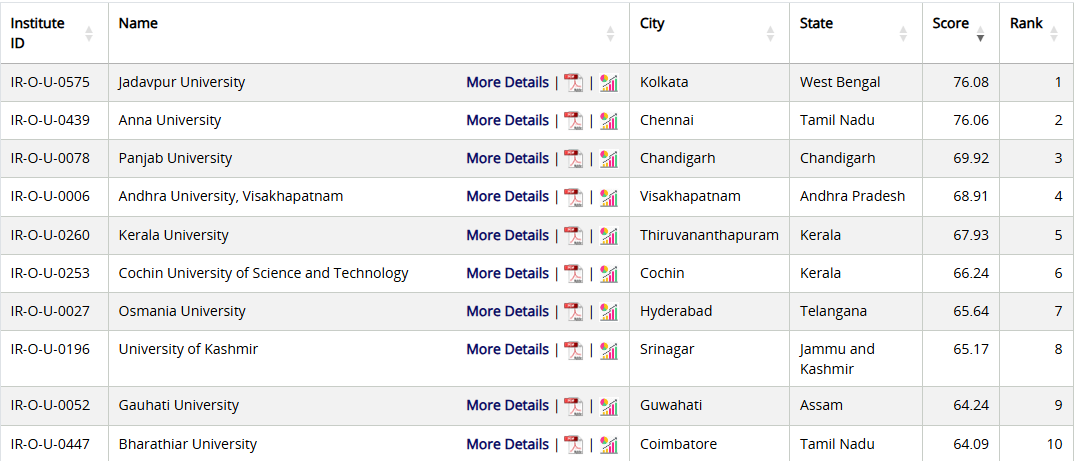Screen dimensions: 1074x461
Task: Show the graph icon for Bharathiar University
Action: click(608, 444)
